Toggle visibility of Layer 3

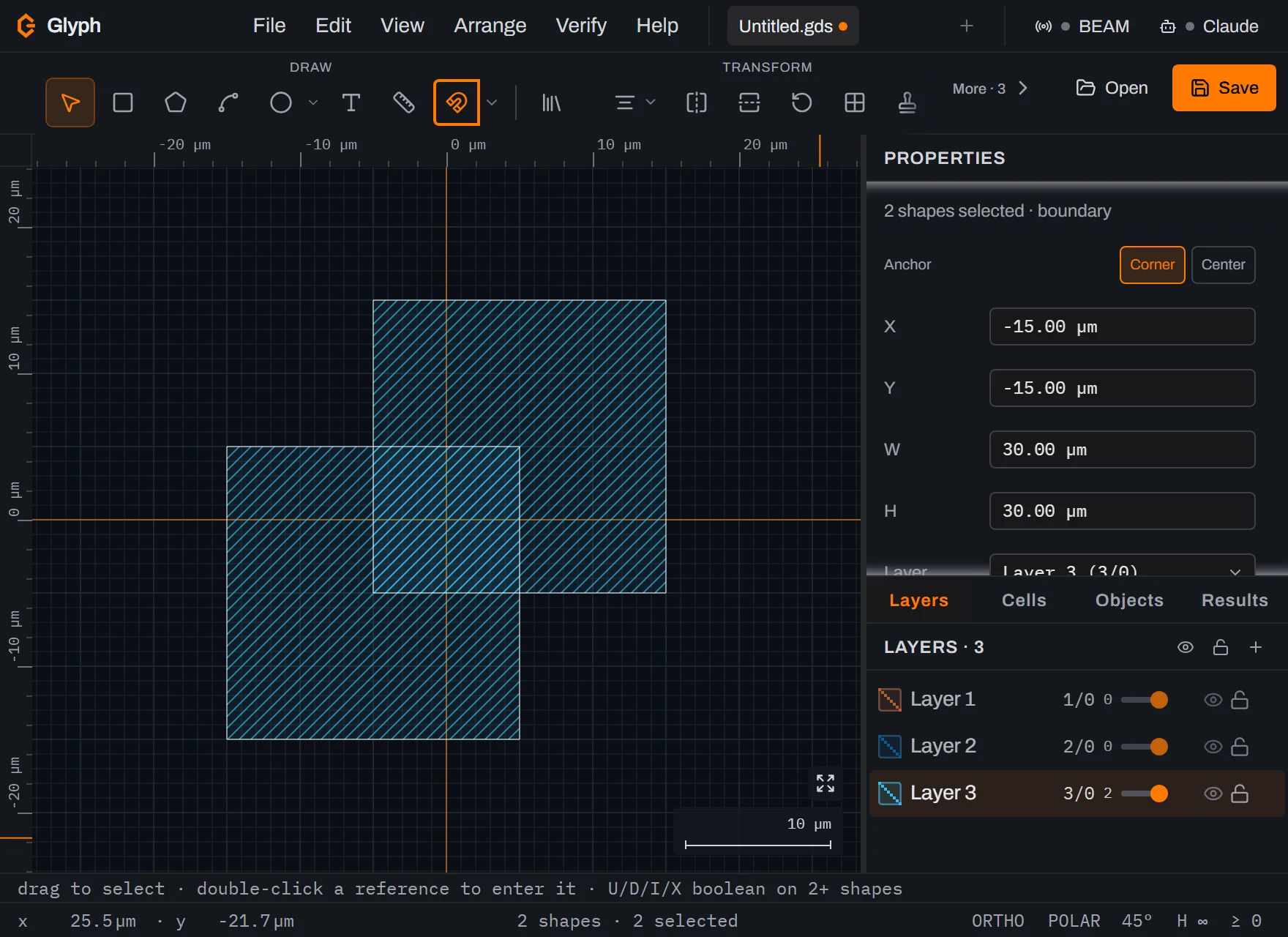click(x=1213, y=794)
